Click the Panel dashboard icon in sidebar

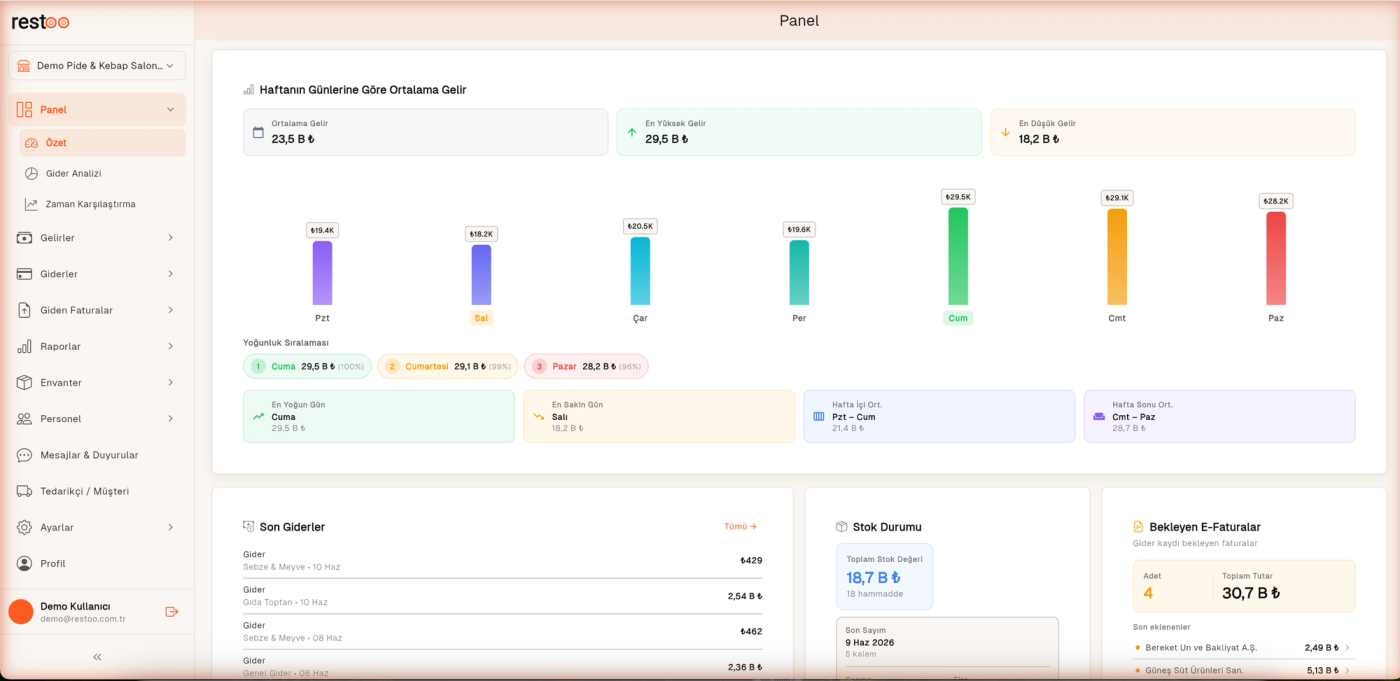pyautogui.click(x=24, y=110)
